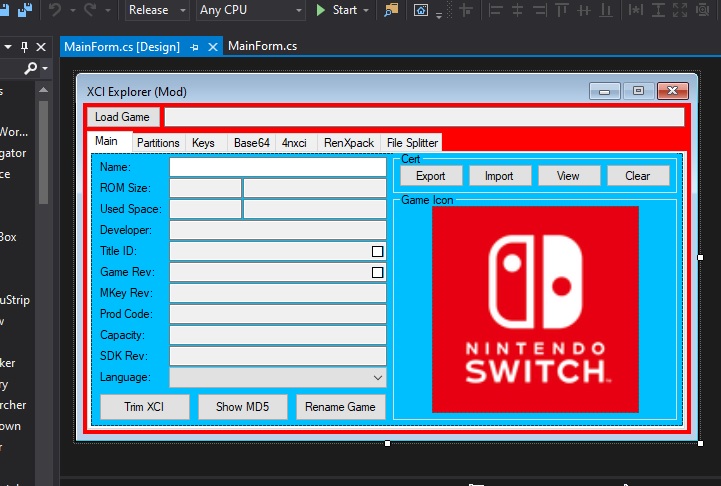The image size is (721, 486).
Task: Pin the MainForm.cs [Design] tab
Action: click(x=194, y=47)
